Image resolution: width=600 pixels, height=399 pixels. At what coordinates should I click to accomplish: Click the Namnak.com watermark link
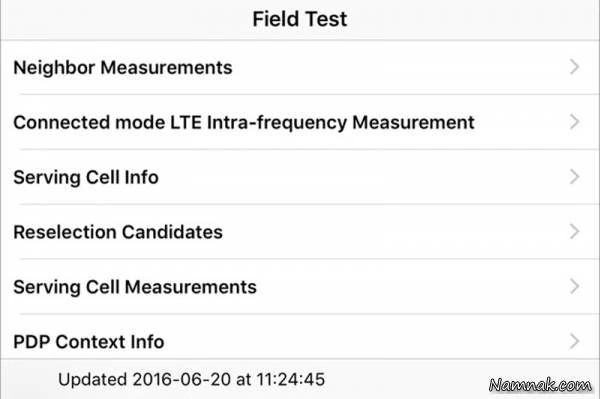click(x=540, y=385)
